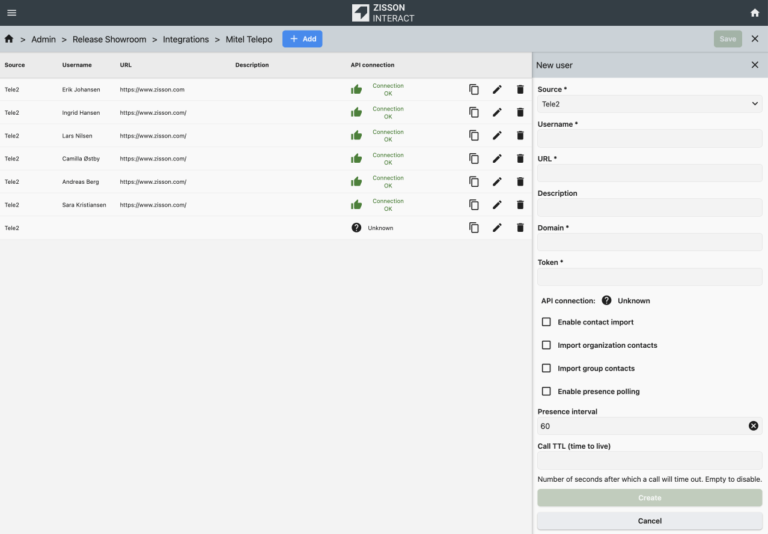Enable contact import checkbox
Viewport: 768px width, 534px height.
(x=546, y=322)
